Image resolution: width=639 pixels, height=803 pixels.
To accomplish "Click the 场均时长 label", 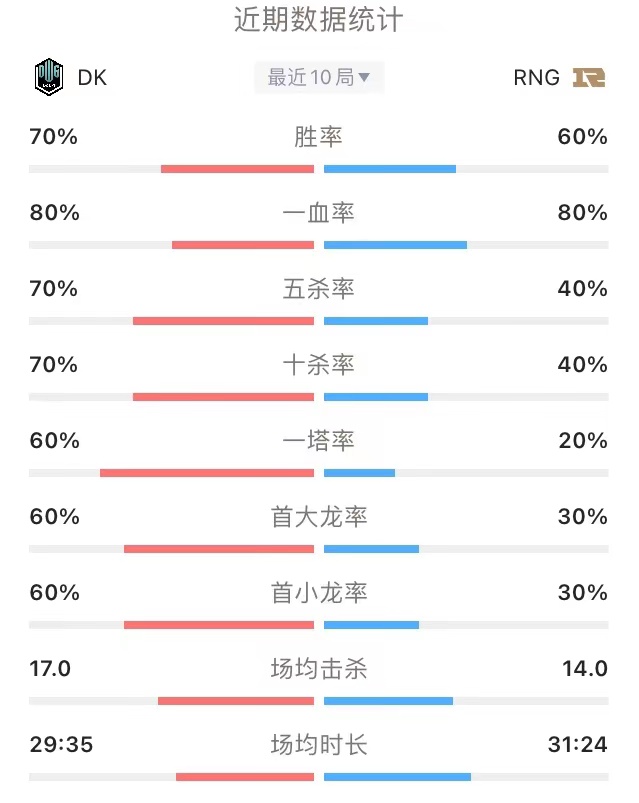I will (x=318, y=744).
